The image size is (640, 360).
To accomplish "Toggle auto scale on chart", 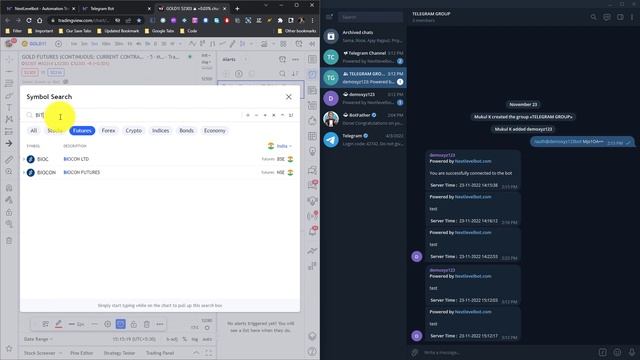I will pos(207,339).
